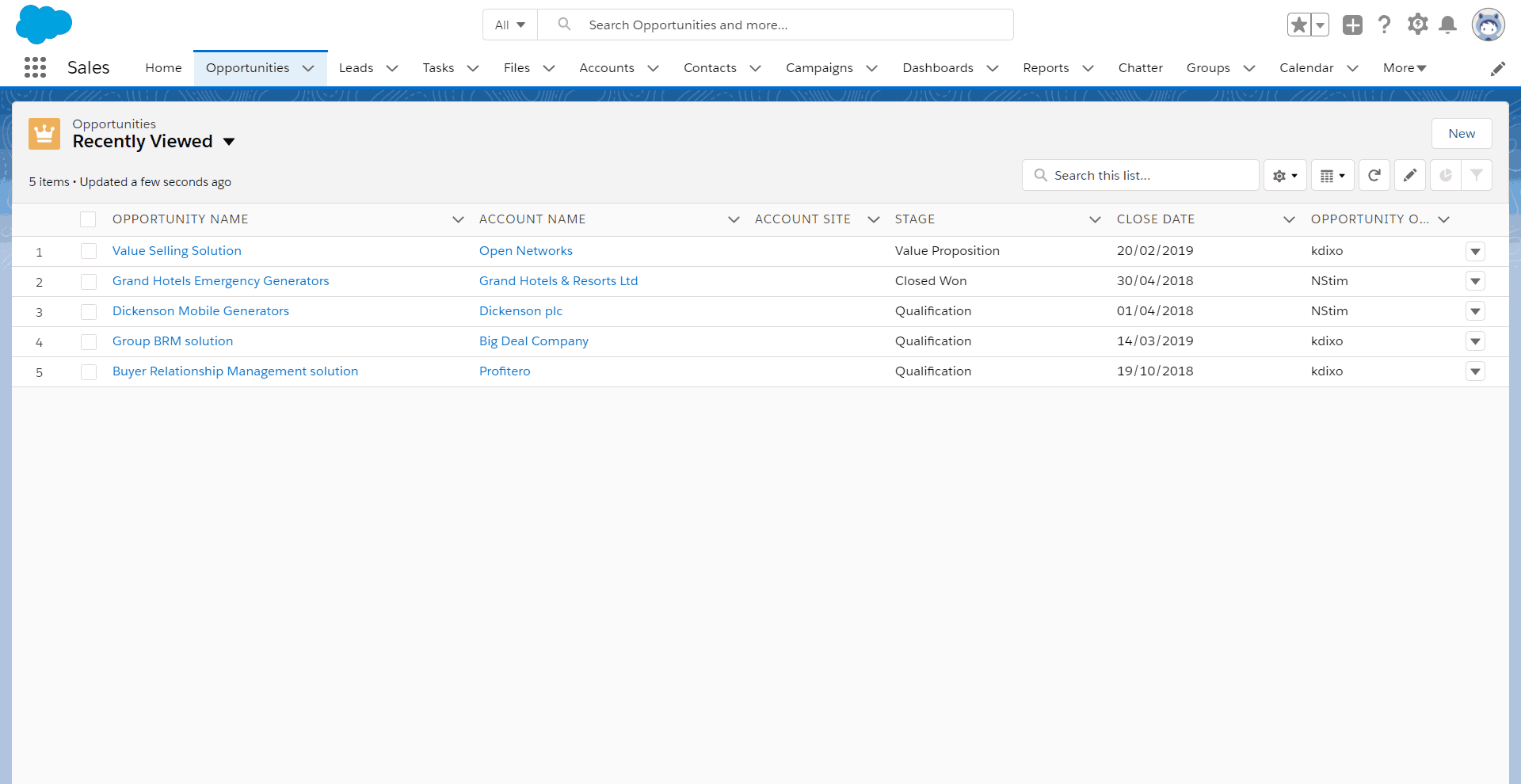This screenshot has height=784, width=1521.
Task: Open the list view controls gear dropdown
Action: tap(1285, 175)
